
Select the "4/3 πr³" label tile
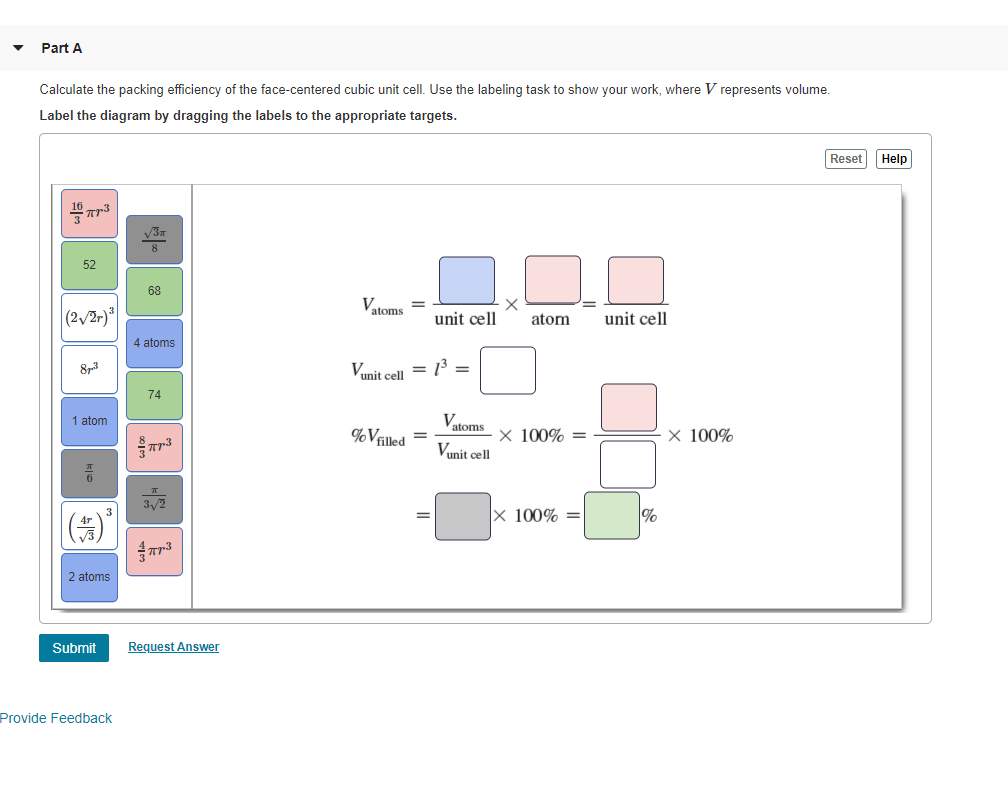tap(154, 551)
